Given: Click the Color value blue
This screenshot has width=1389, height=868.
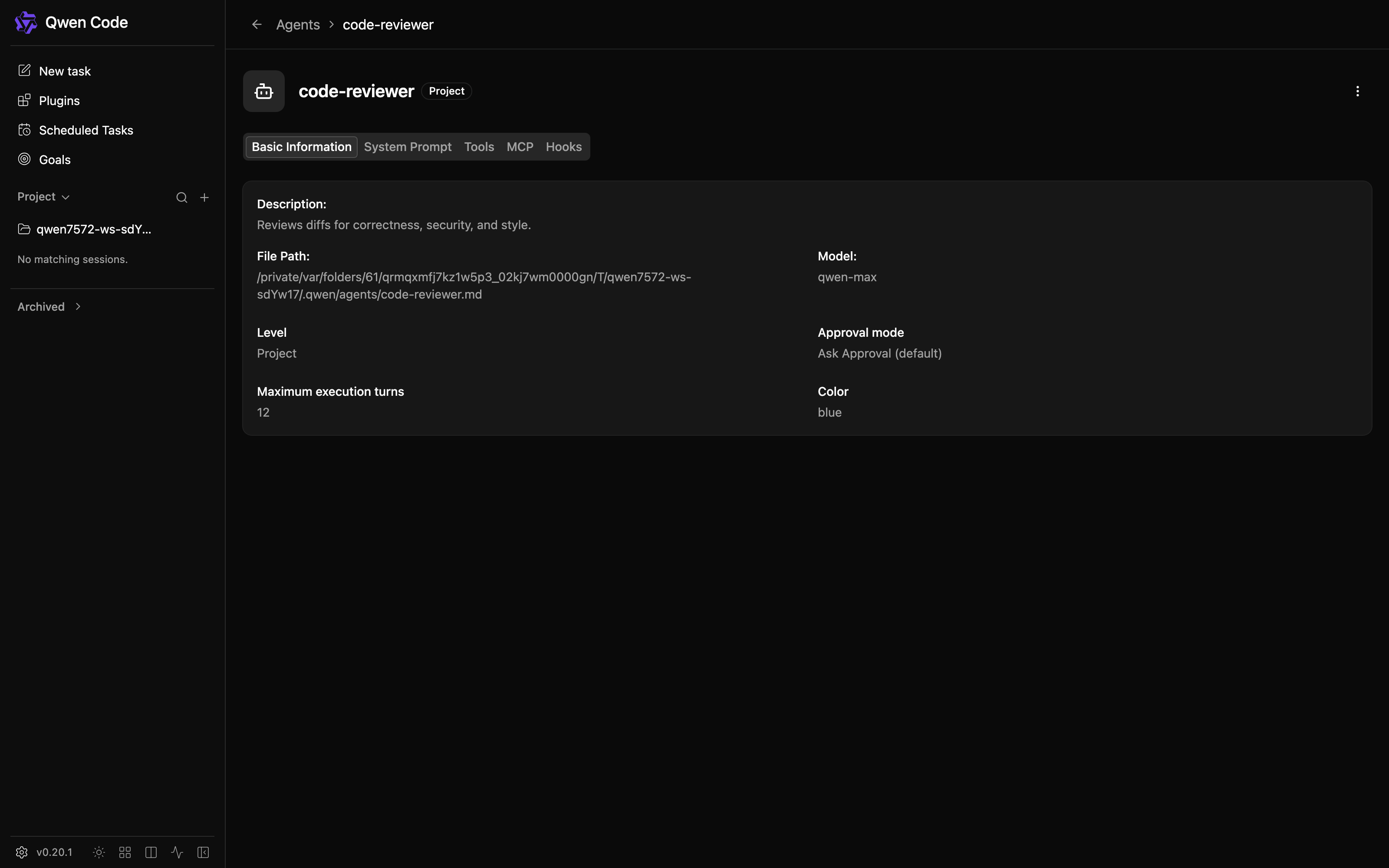Looking at the screenshot, I should 830,413.
